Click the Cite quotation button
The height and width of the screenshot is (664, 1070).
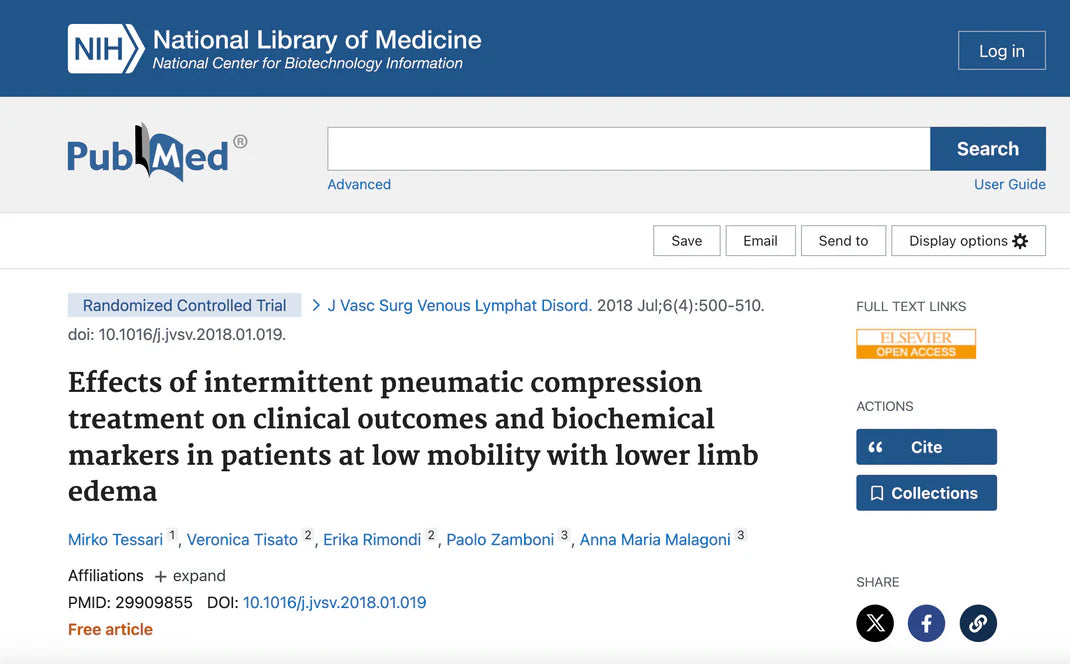[x=926, y=447]
